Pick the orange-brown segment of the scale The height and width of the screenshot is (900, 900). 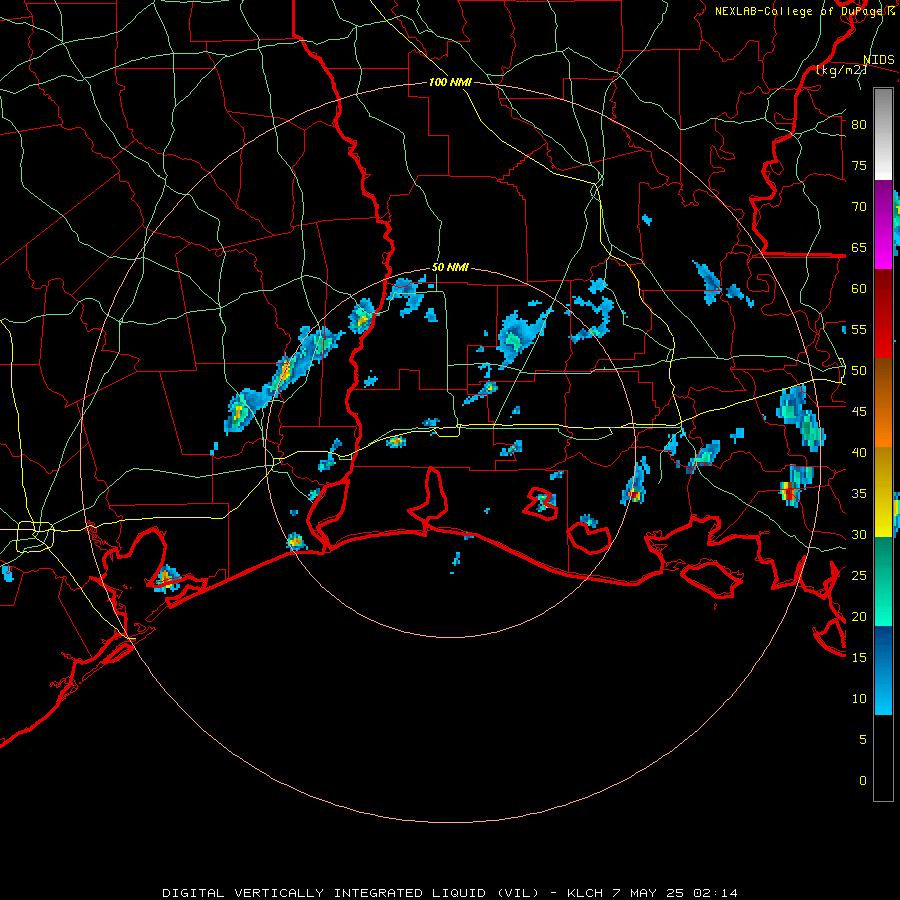(x=883, y=402)
